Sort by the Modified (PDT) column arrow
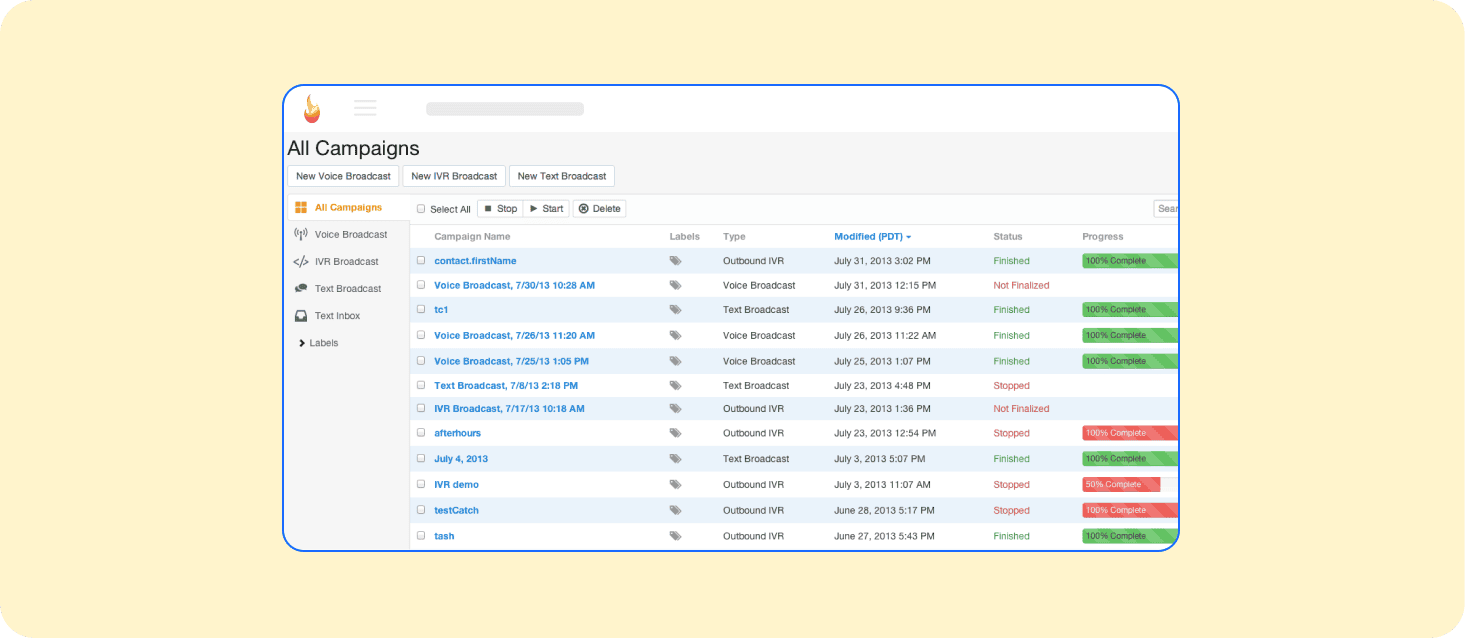Viewport: 1465px width, 638px height. point(908,237)
